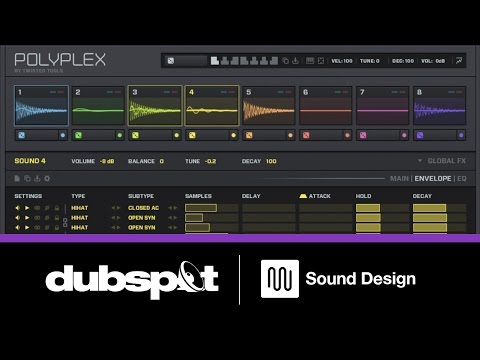
Task: Click the blue randomize dice for sound 1
Action: coord(22,135)
